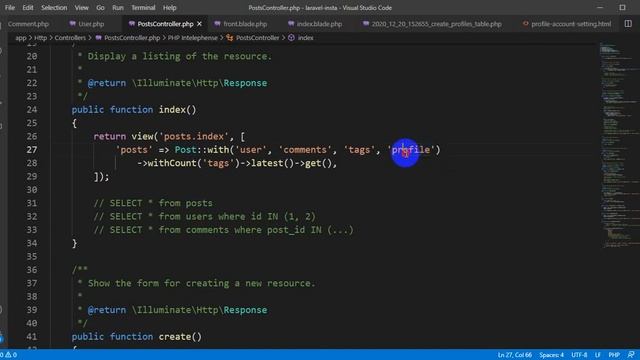The height and width of the screenshot is (360, 640).
Task: Open the View menu
Action: point(81,8)
